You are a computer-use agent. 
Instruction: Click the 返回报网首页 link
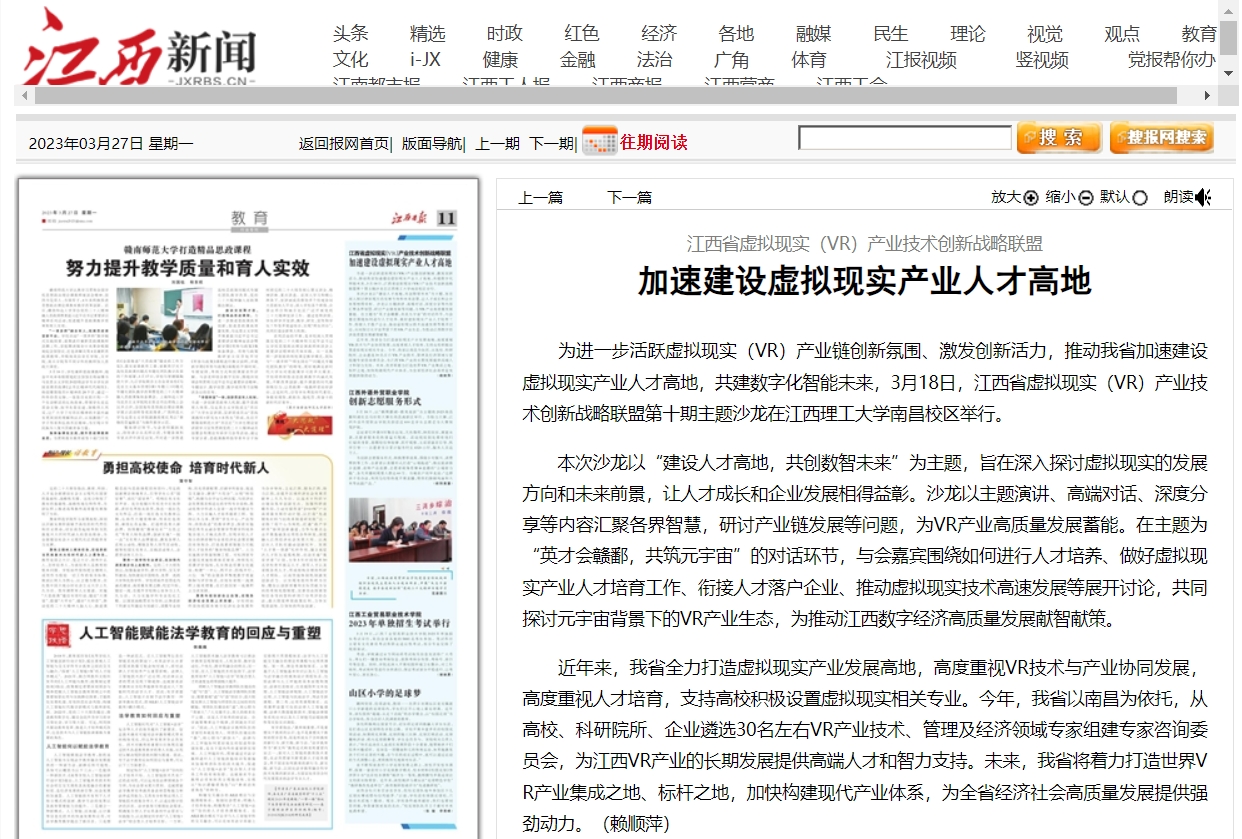click(344, 143)
